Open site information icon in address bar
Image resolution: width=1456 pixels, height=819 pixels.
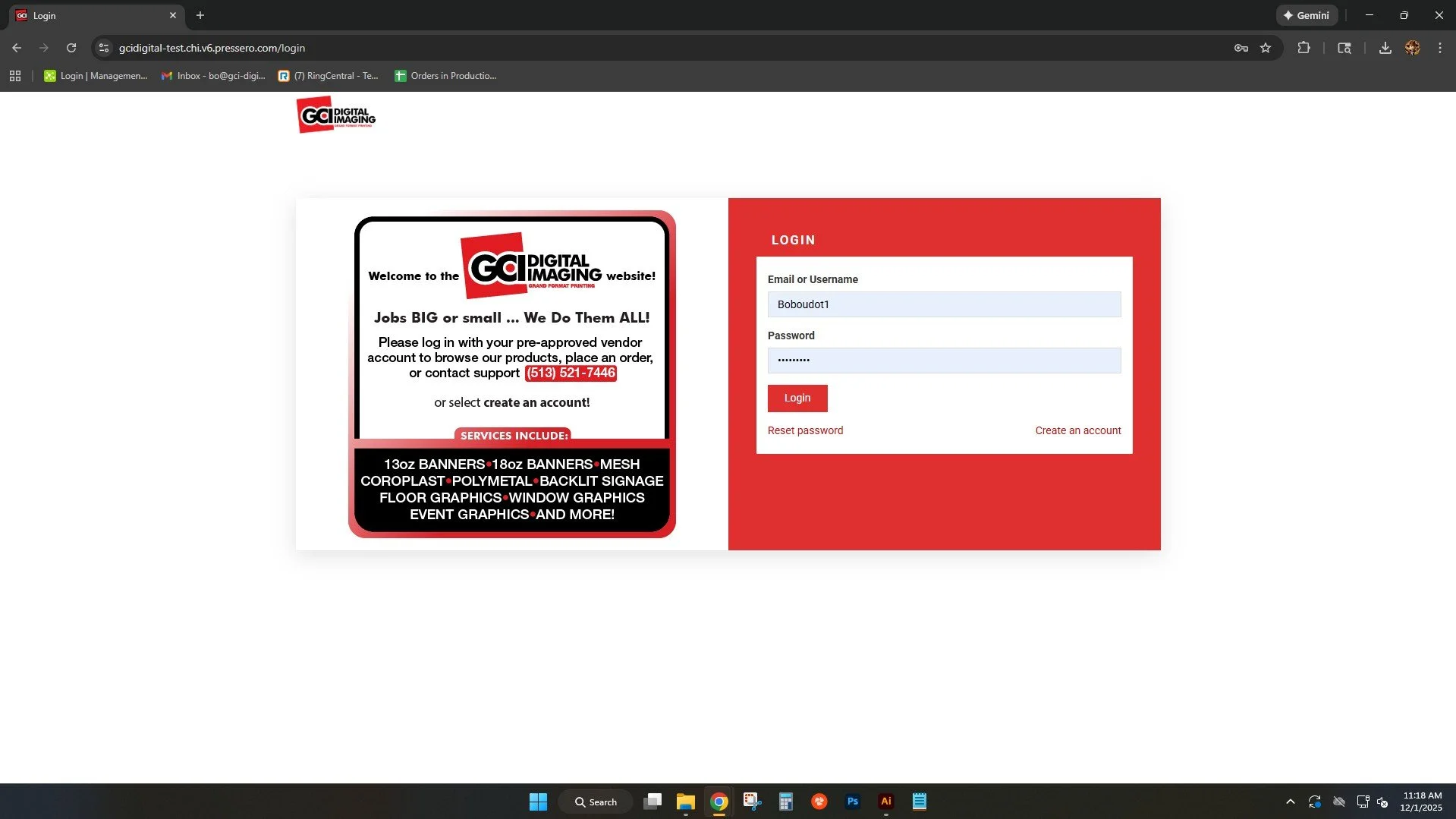(104, 48)
